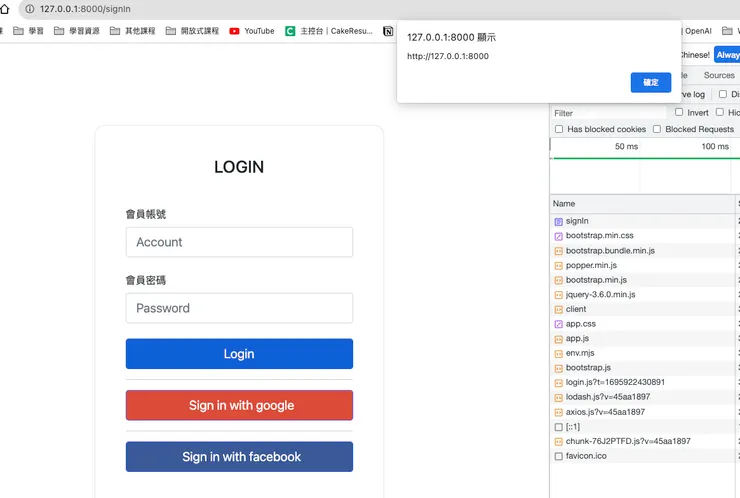
Task: Toggle the Invert checkbox
Action: (679, 112)
